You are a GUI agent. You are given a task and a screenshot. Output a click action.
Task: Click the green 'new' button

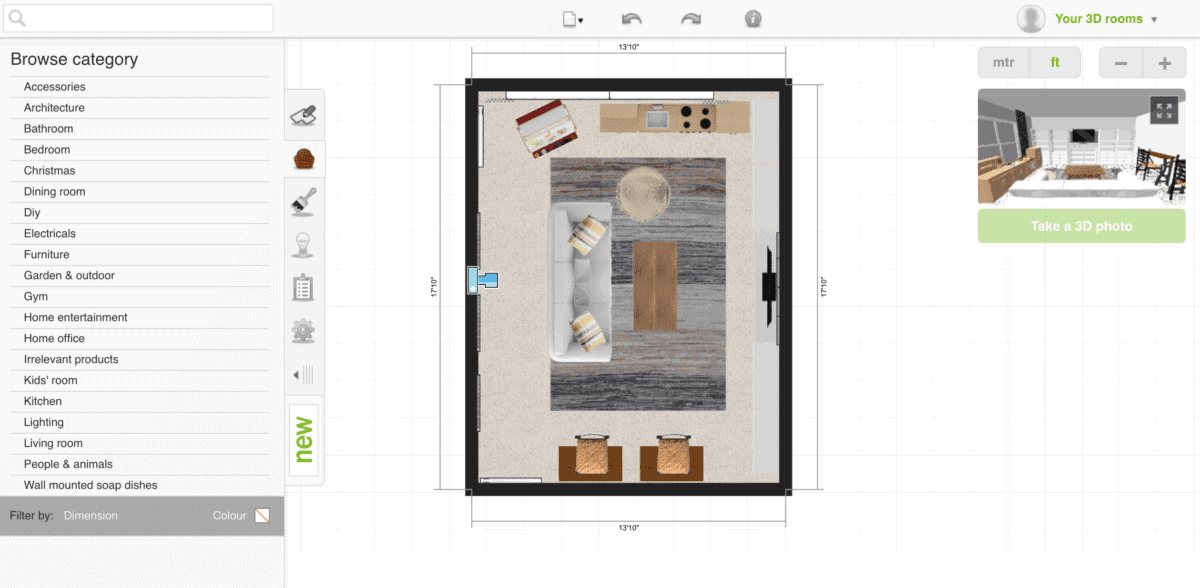[304, 440]
